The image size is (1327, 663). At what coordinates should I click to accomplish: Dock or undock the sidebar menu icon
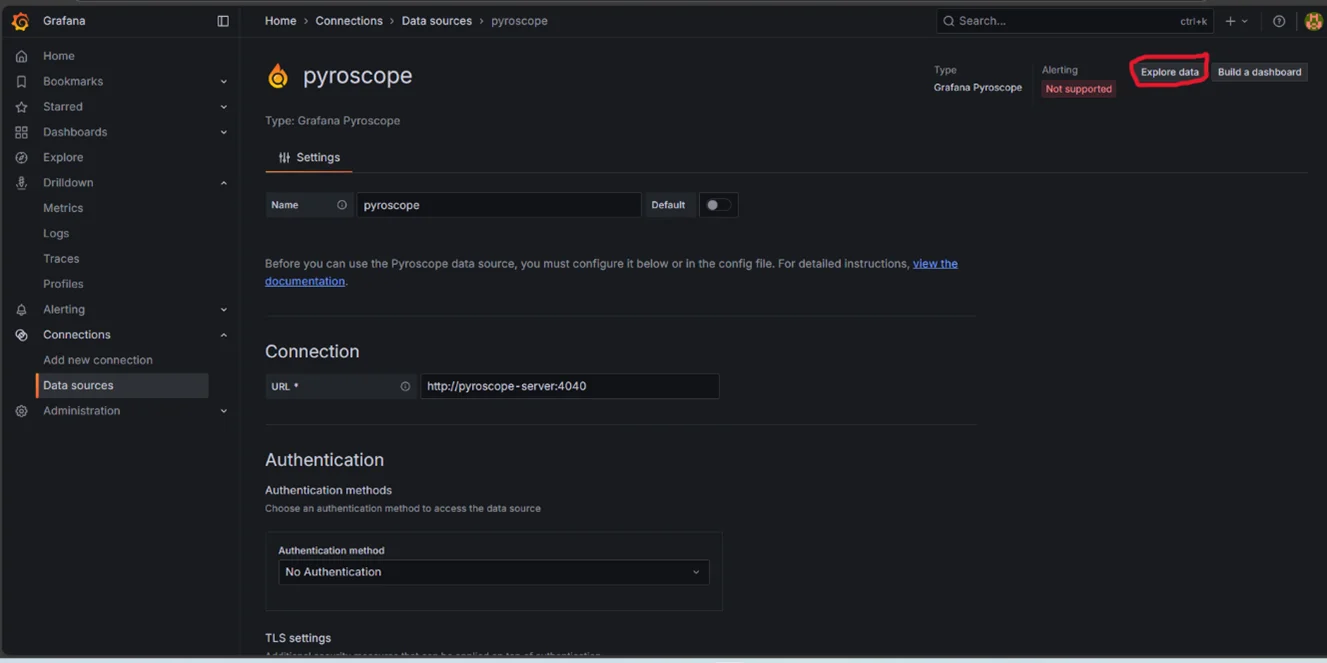pos(223,21)
